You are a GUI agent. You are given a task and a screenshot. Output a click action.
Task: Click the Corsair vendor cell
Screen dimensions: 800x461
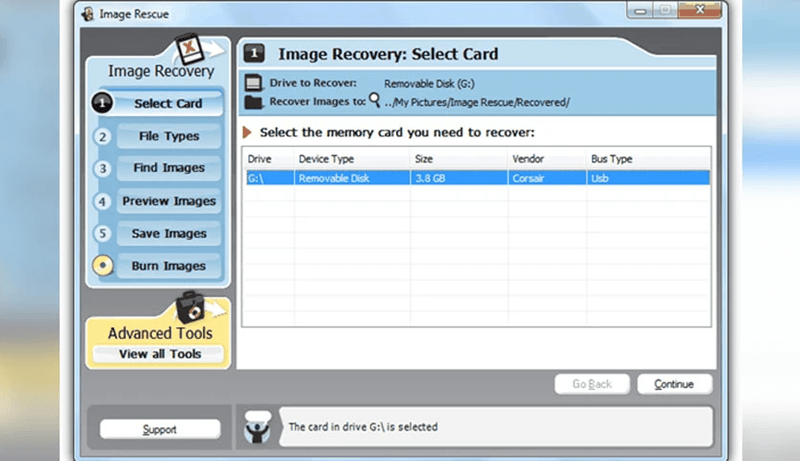pyautogui.click(x=547, y=178)
